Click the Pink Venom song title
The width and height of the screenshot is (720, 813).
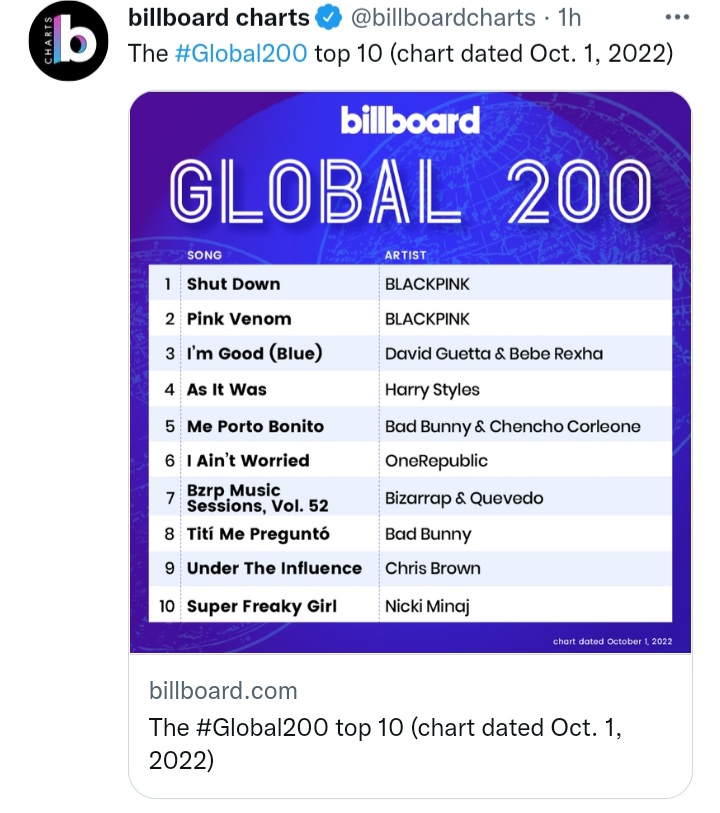pos(239,319)
